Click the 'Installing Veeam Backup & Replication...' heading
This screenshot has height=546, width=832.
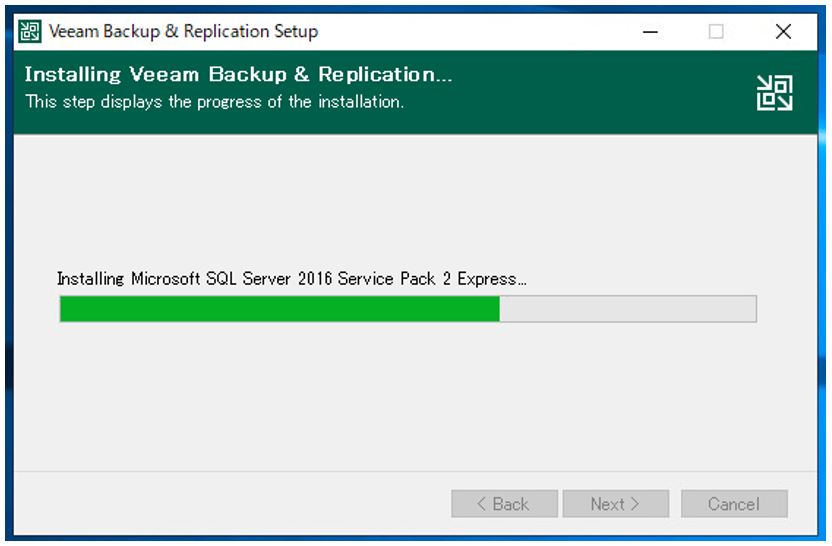[x=238, y=74]
